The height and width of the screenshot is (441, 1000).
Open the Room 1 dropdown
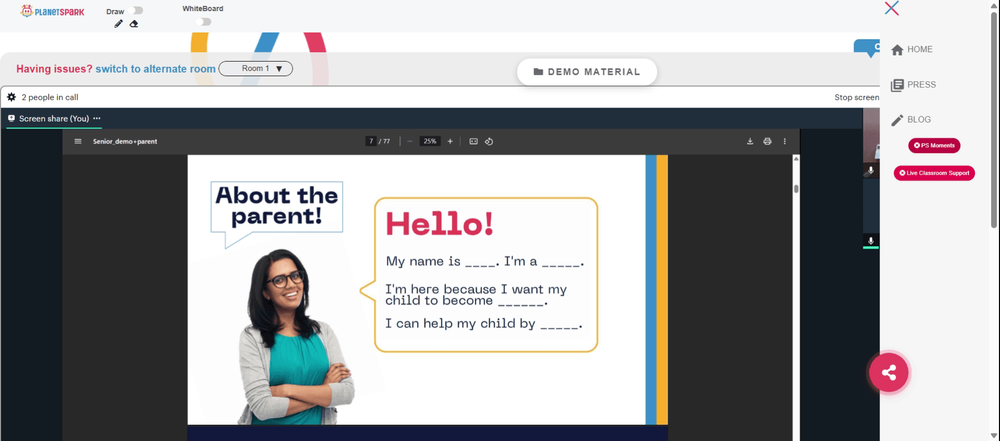tap(256, 68)
